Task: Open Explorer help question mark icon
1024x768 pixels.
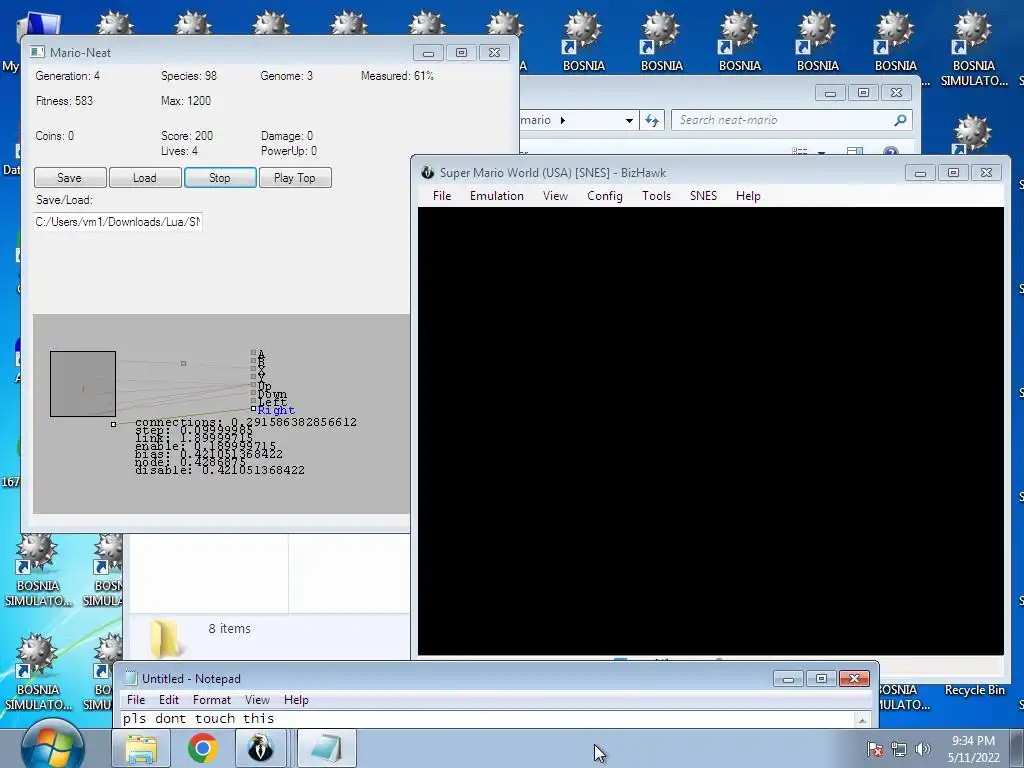Action: tap(890, 152)
